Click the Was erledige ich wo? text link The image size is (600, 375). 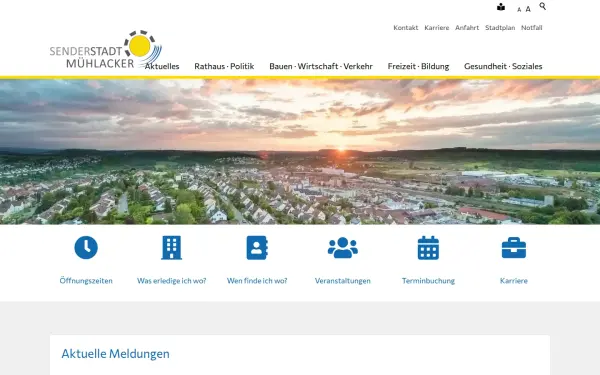pyautogui.click(x=171, y=280)
